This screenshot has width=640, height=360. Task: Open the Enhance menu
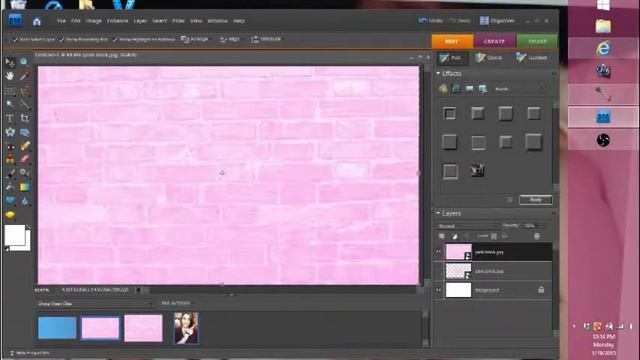(118, 21)
